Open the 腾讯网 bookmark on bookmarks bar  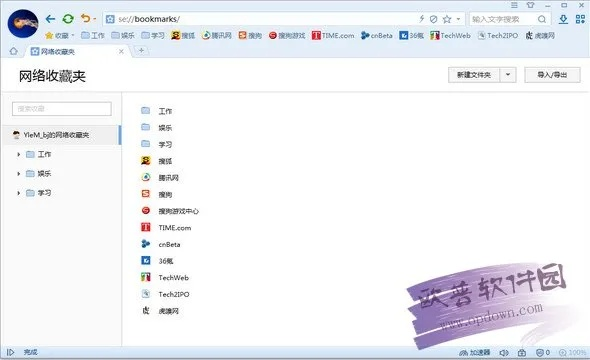217,35
